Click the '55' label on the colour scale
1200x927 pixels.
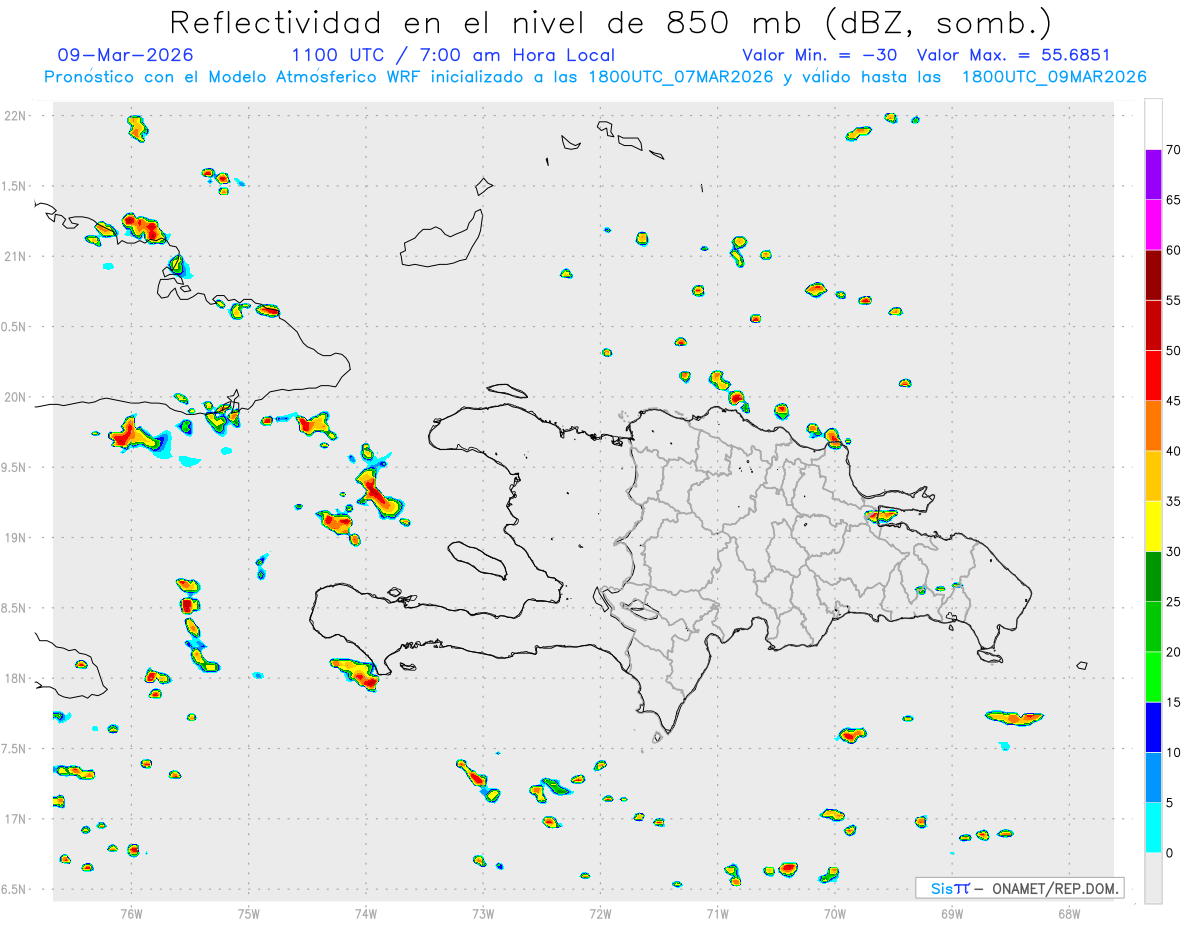[x=1174, y=300]
